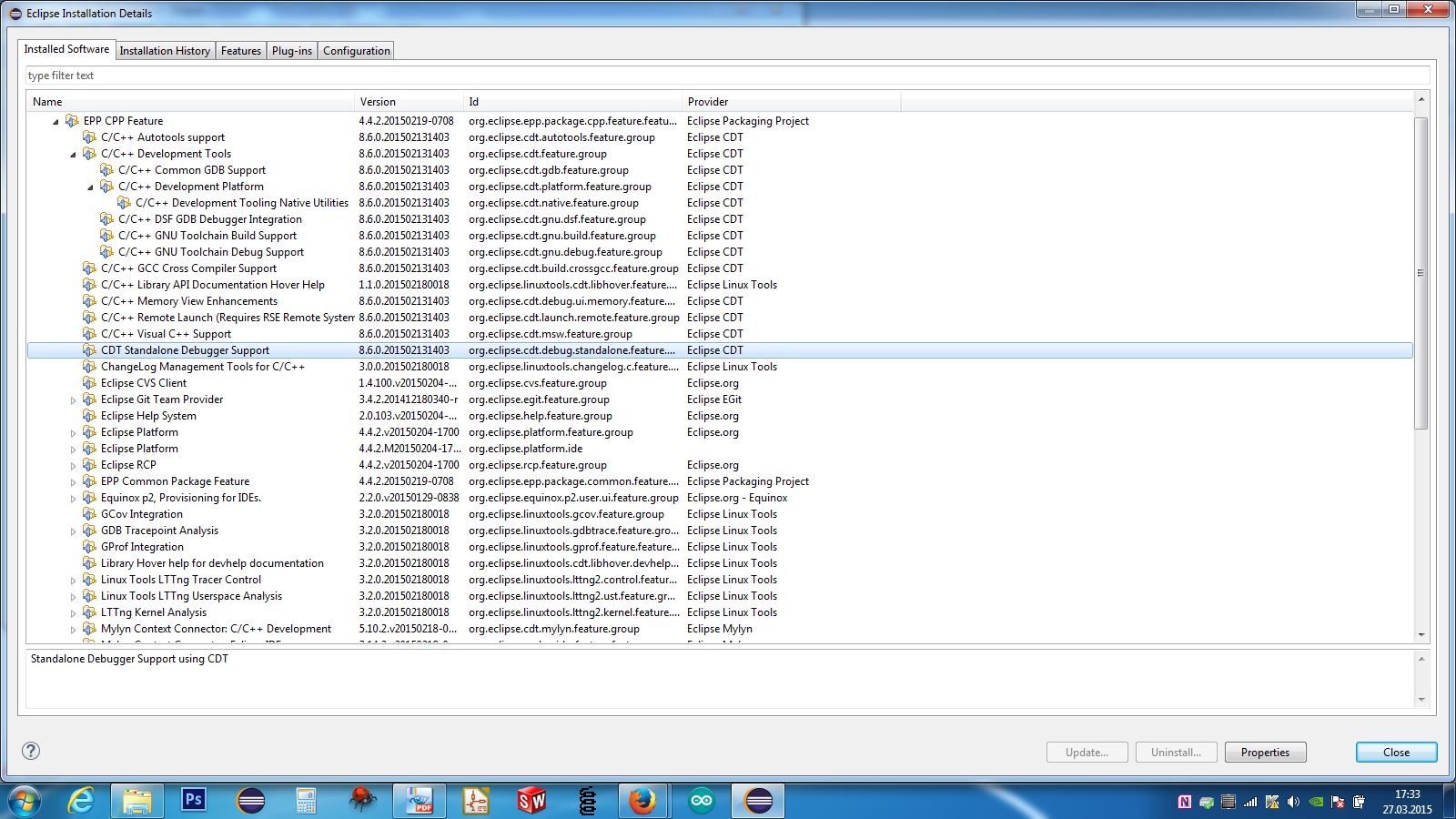Collapse the C/C++ Development Platform node
Screen dimensions: 1456x819
point(90,187)
